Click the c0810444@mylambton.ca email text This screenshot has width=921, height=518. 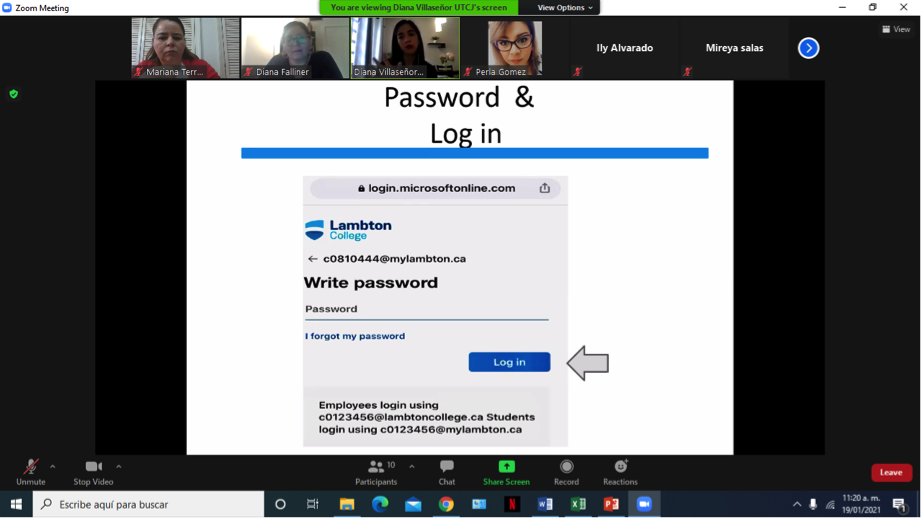click(394, 258)
